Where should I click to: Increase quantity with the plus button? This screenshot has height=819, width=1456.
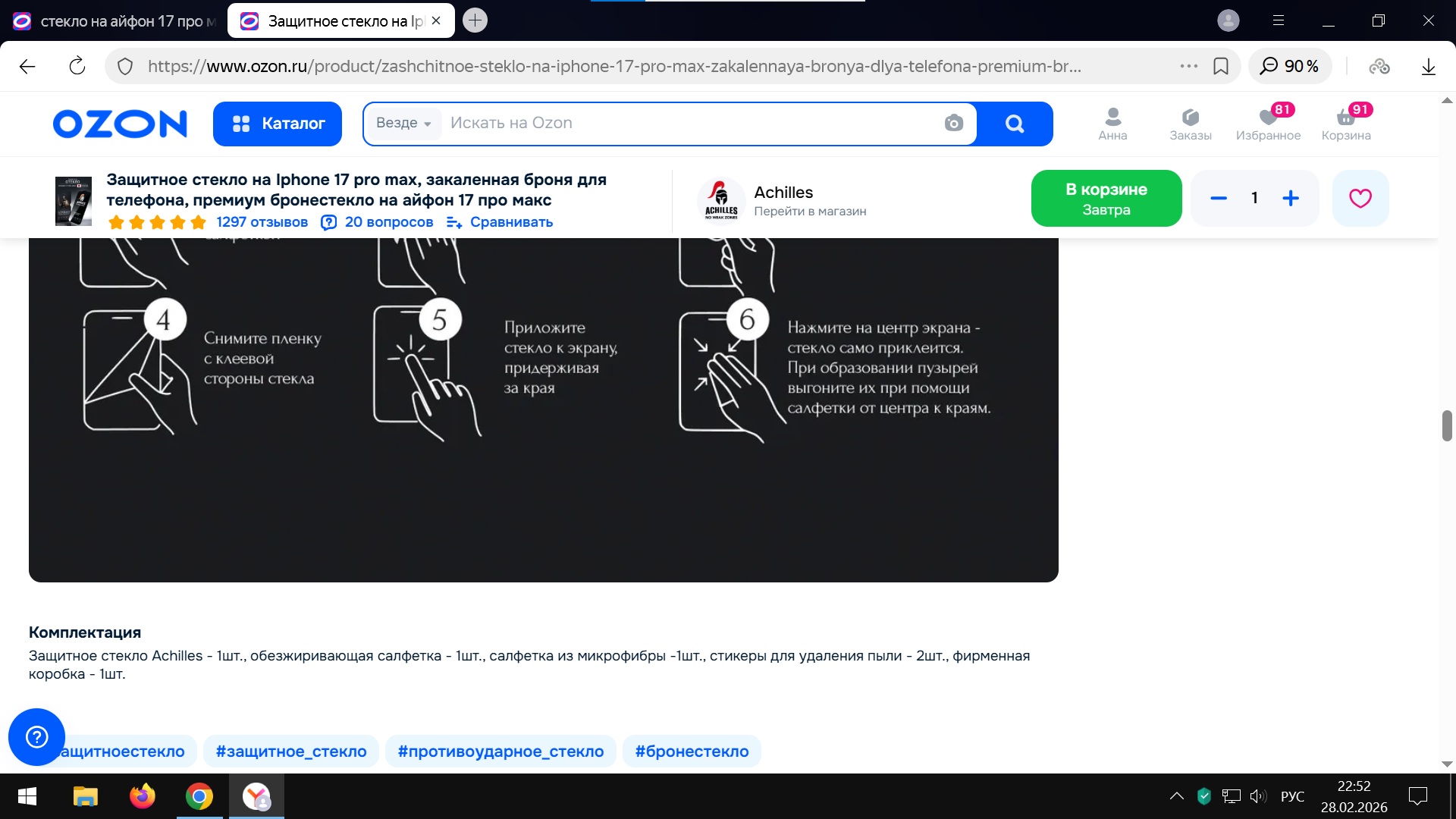click(x=1290, y=198)
